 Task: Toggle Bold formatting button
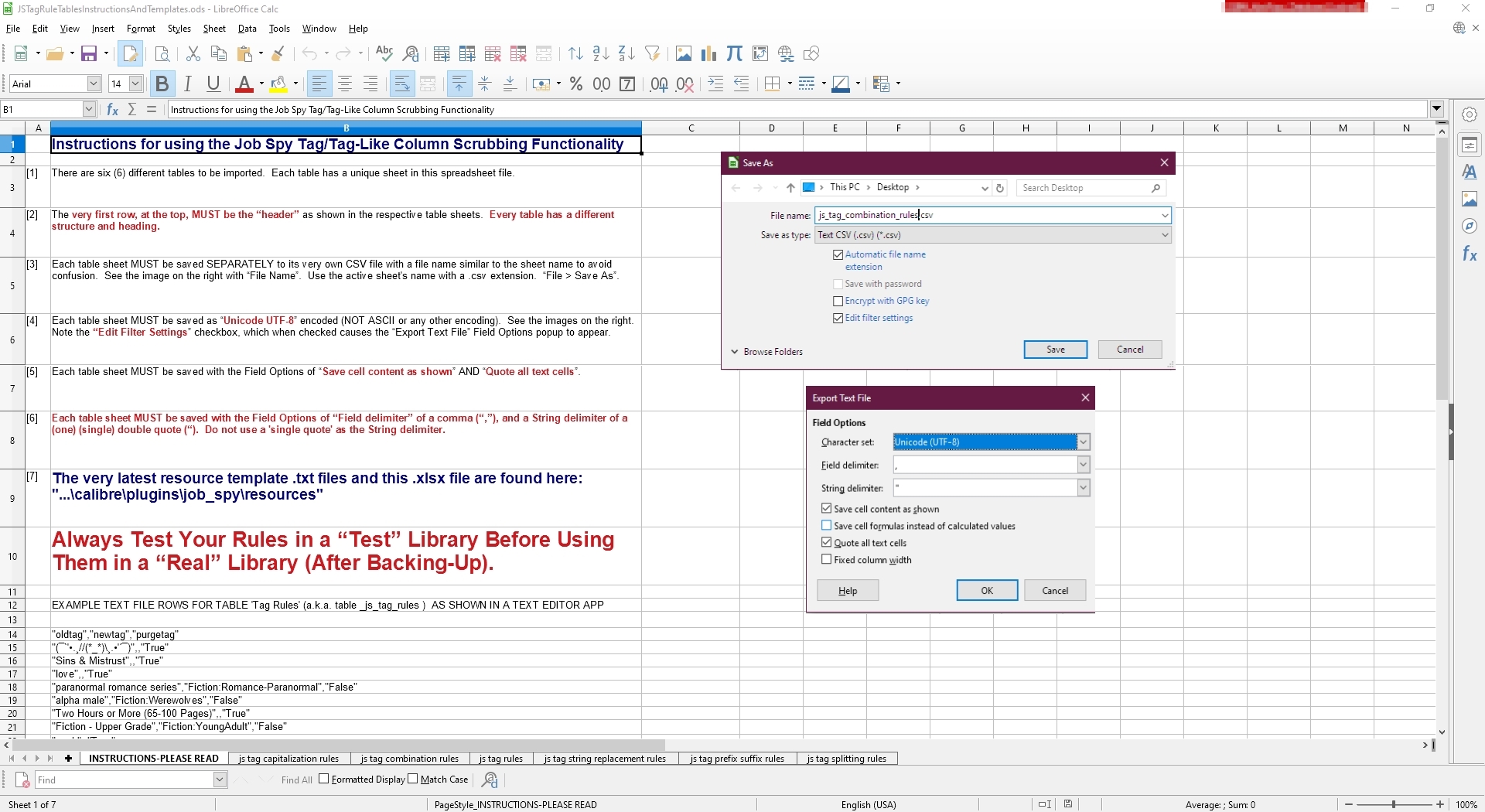[162, 84]
